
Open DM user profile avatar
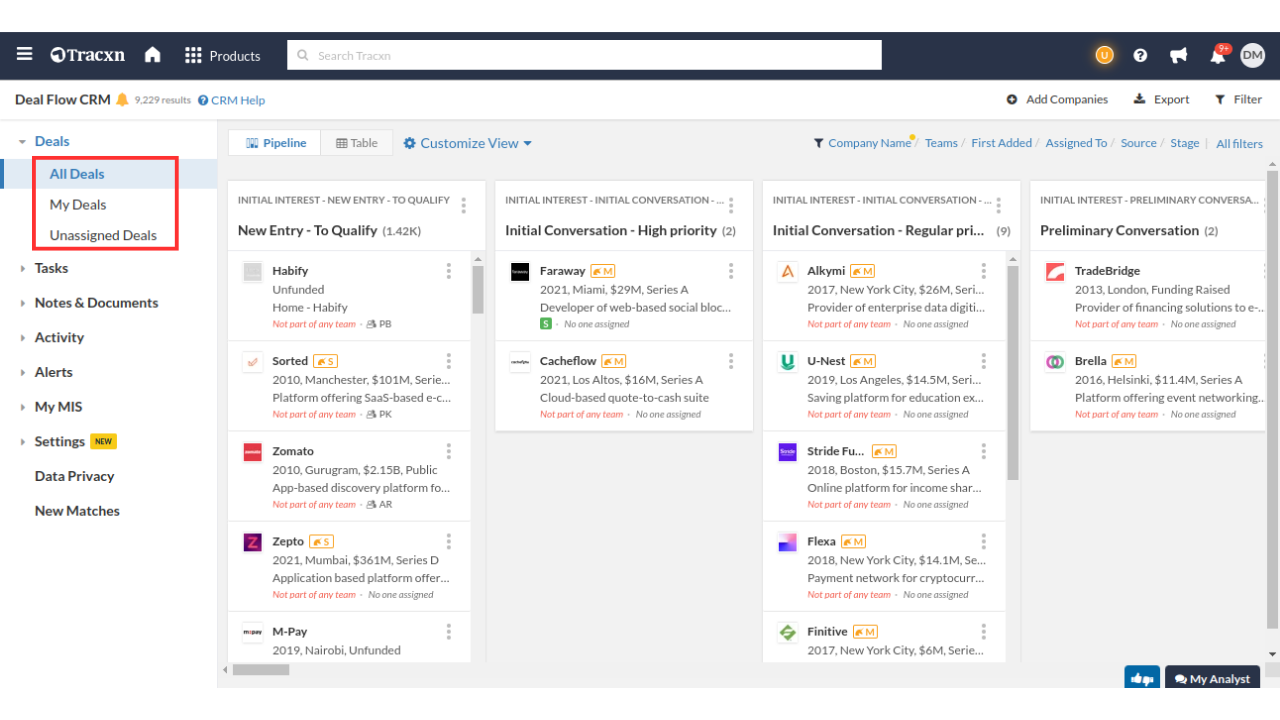pos(1252,56)
